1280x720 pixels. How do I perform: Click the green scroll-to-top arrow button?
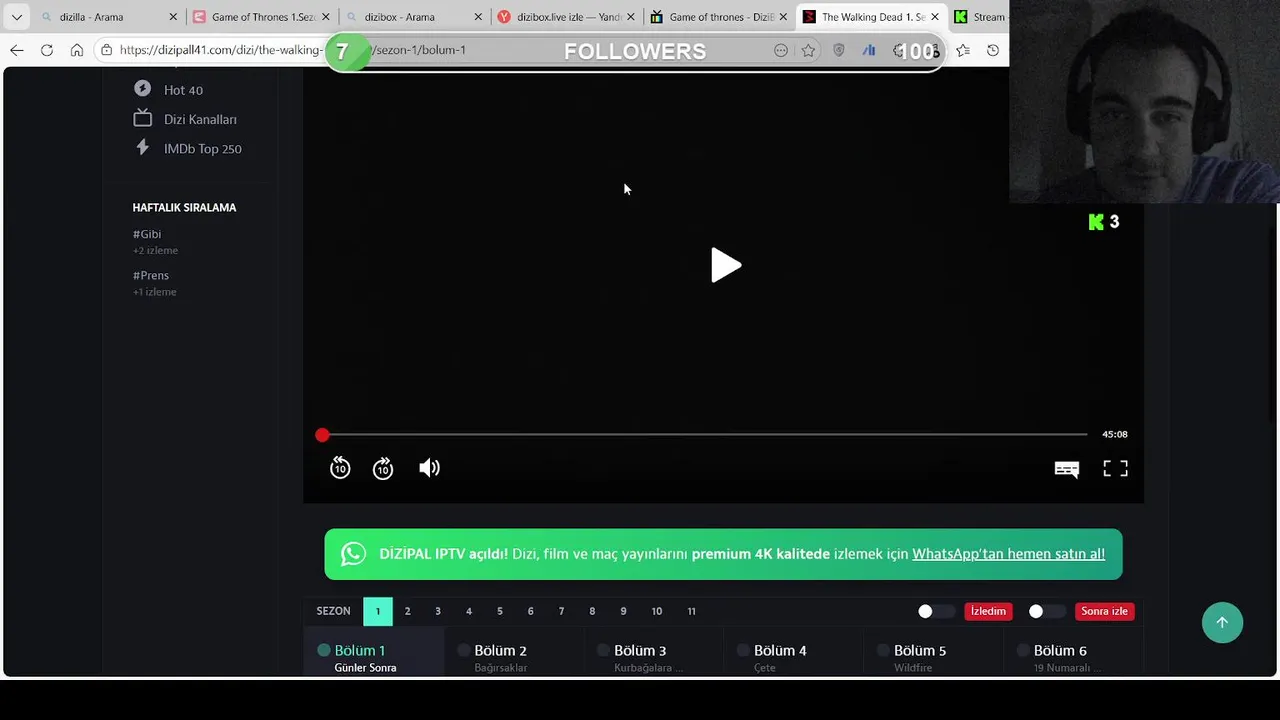coord(1222,622)
